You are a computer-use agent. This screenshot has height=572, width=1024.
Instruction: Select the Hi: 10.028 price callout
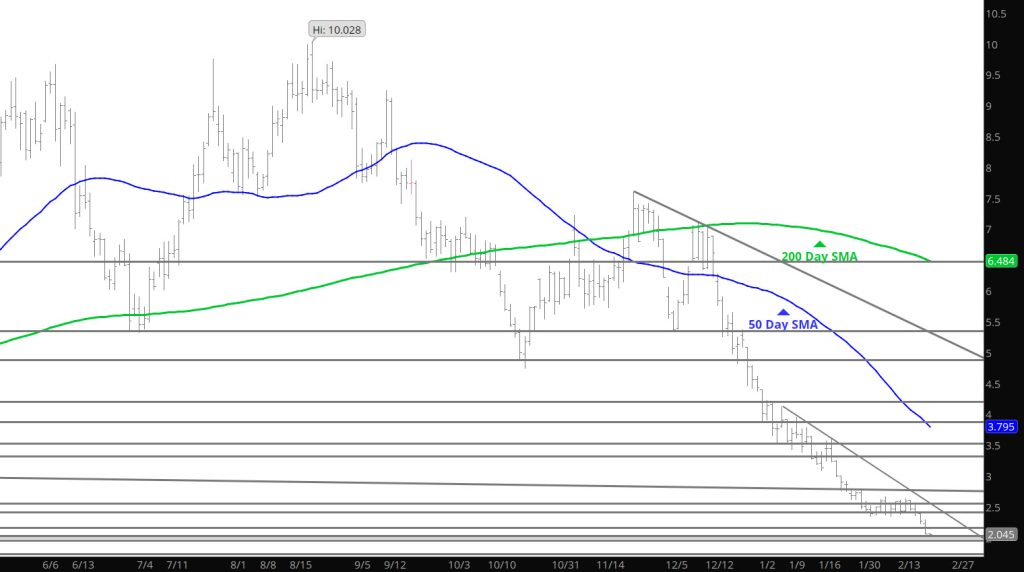pyautogui.click(x=337, y=30)
